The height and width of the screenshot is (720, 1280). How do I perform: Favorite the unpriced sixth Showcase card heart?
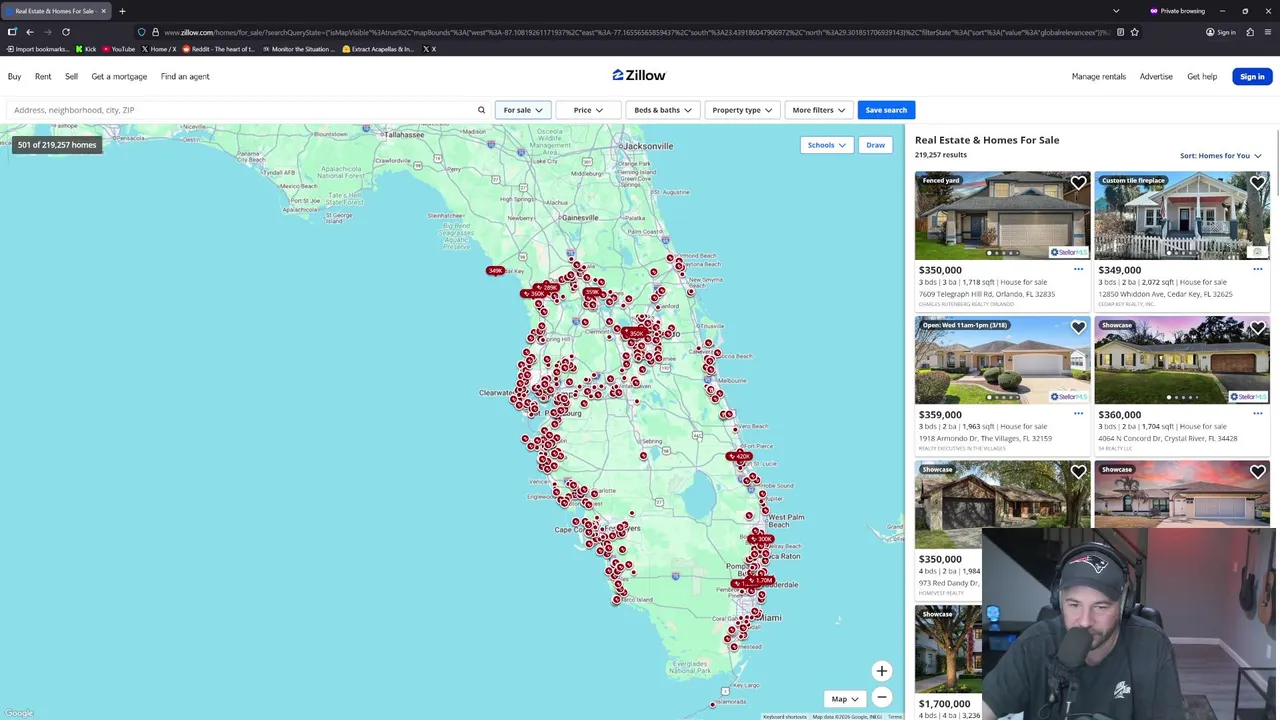tap(1257, 472)
